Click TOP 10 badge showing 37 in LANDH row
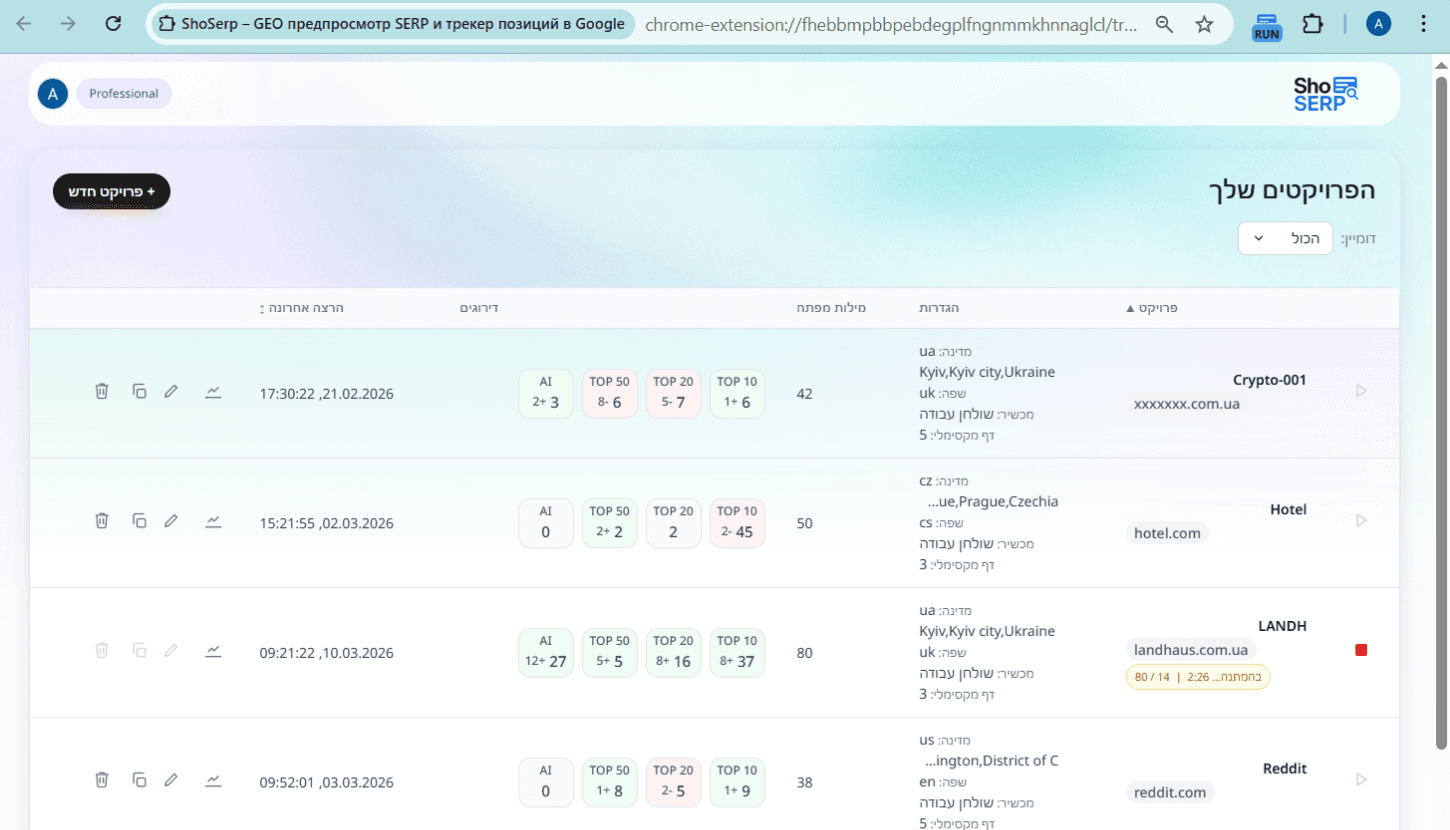 (737, 653)
